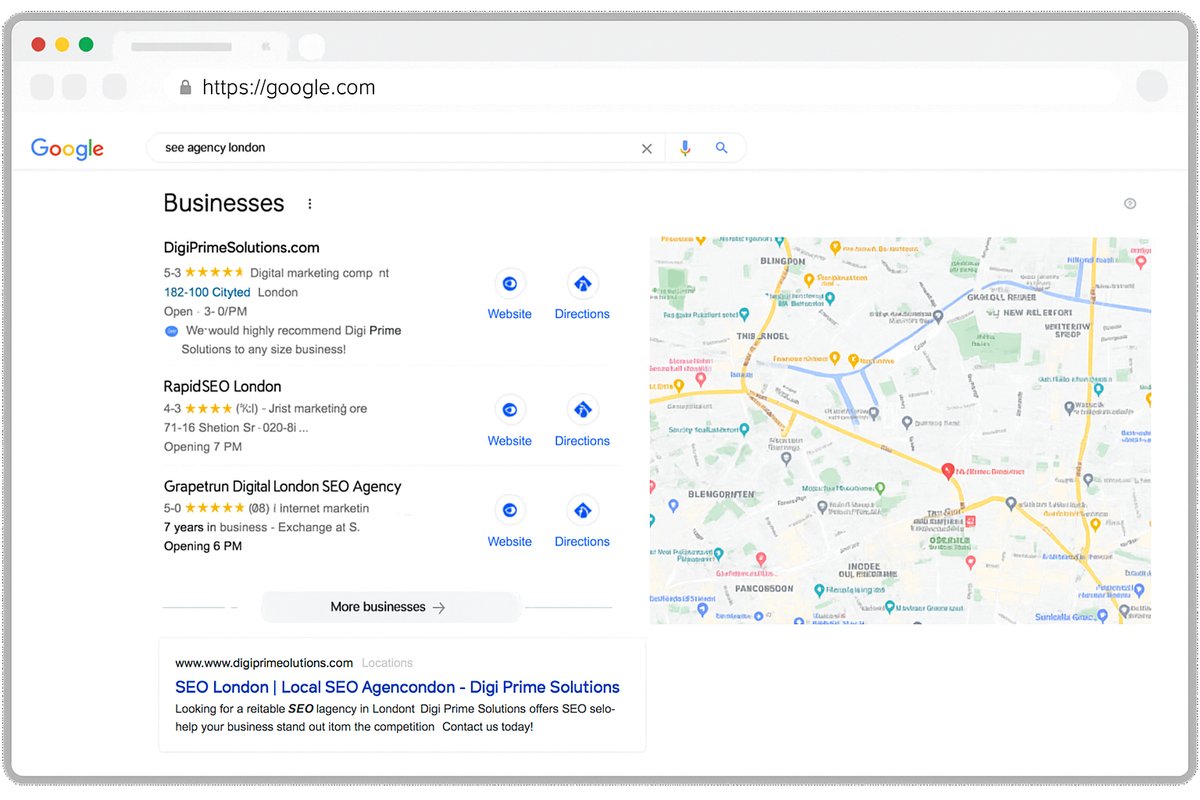Click the 'Locations' label beside the result URL
The image size is (1200, 800).
tap(387, 663)
